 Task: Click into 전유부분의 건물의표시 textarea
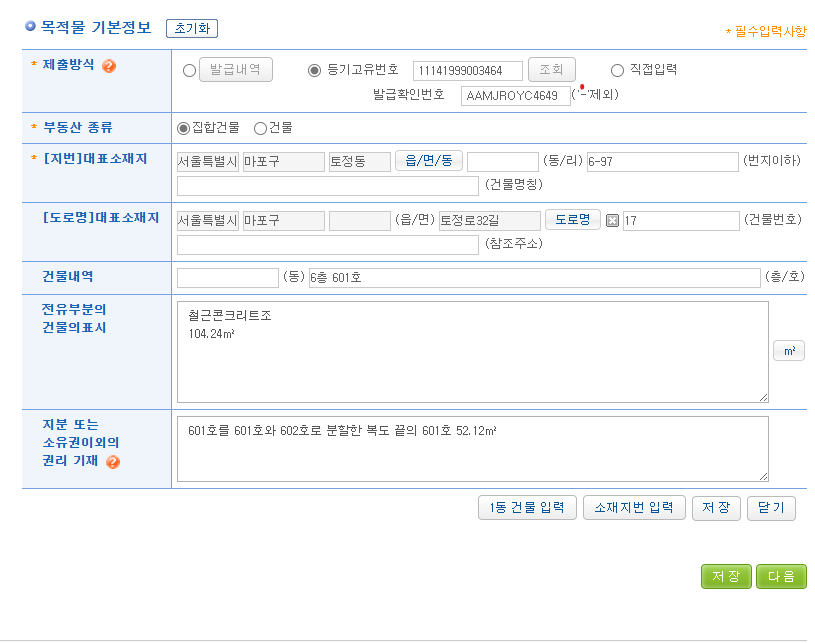coord(472,352)
